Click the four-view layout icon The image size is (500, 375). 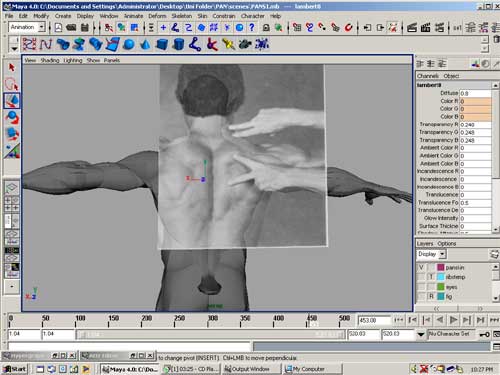tap(12, 204)
